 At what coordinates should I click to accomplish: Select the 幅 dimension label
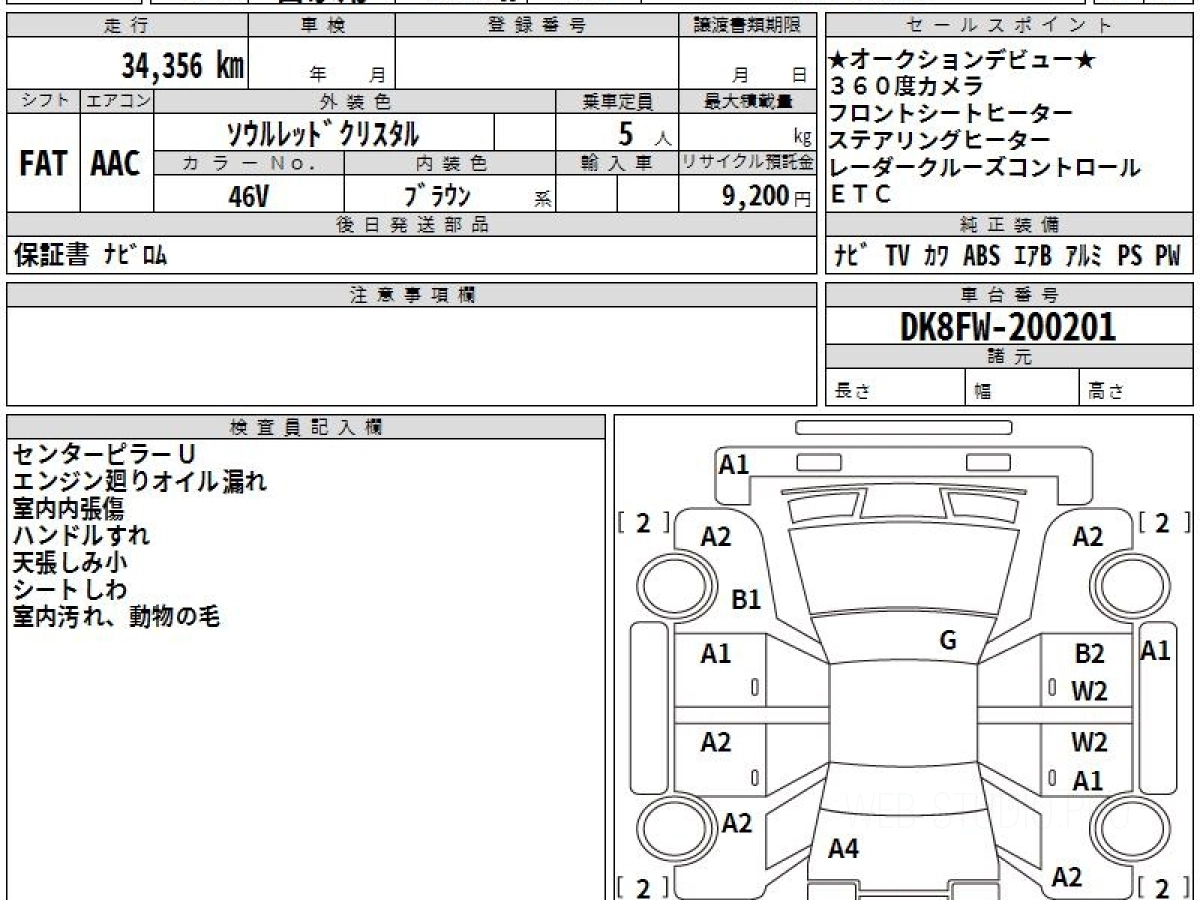983,392
